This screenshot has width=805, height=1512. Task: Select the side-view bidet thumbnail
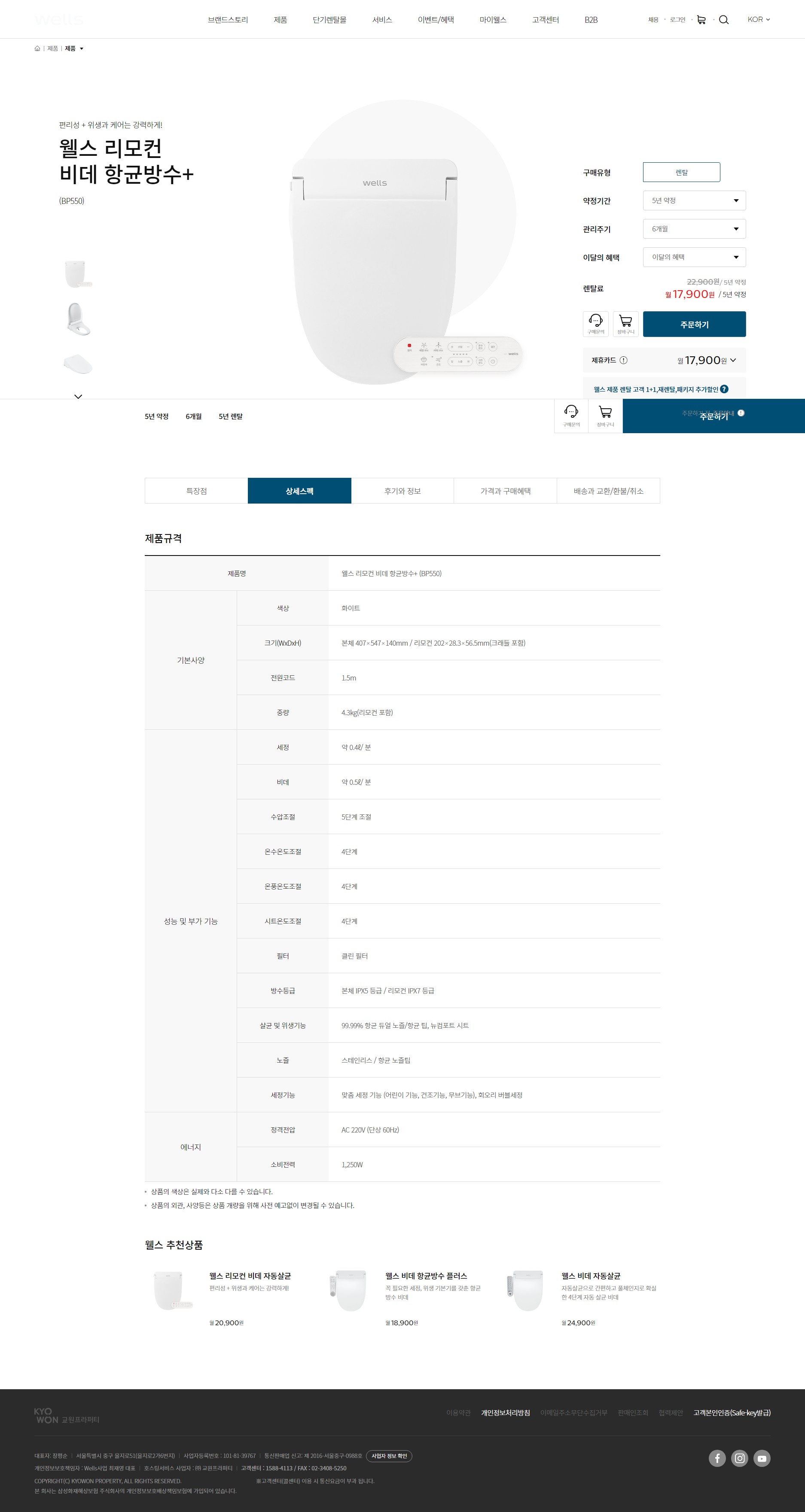pyautogui.click(x=78, y=364)
